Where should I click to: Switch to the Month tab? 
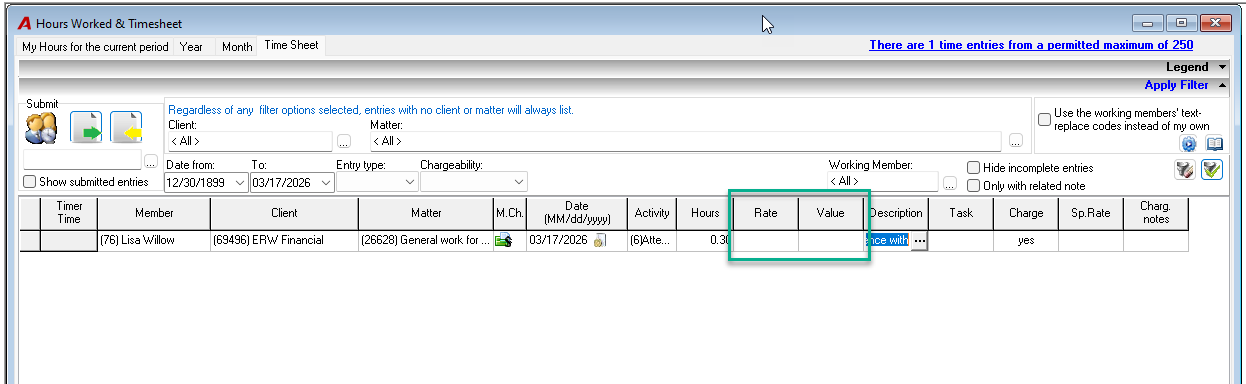pos(237,47)
